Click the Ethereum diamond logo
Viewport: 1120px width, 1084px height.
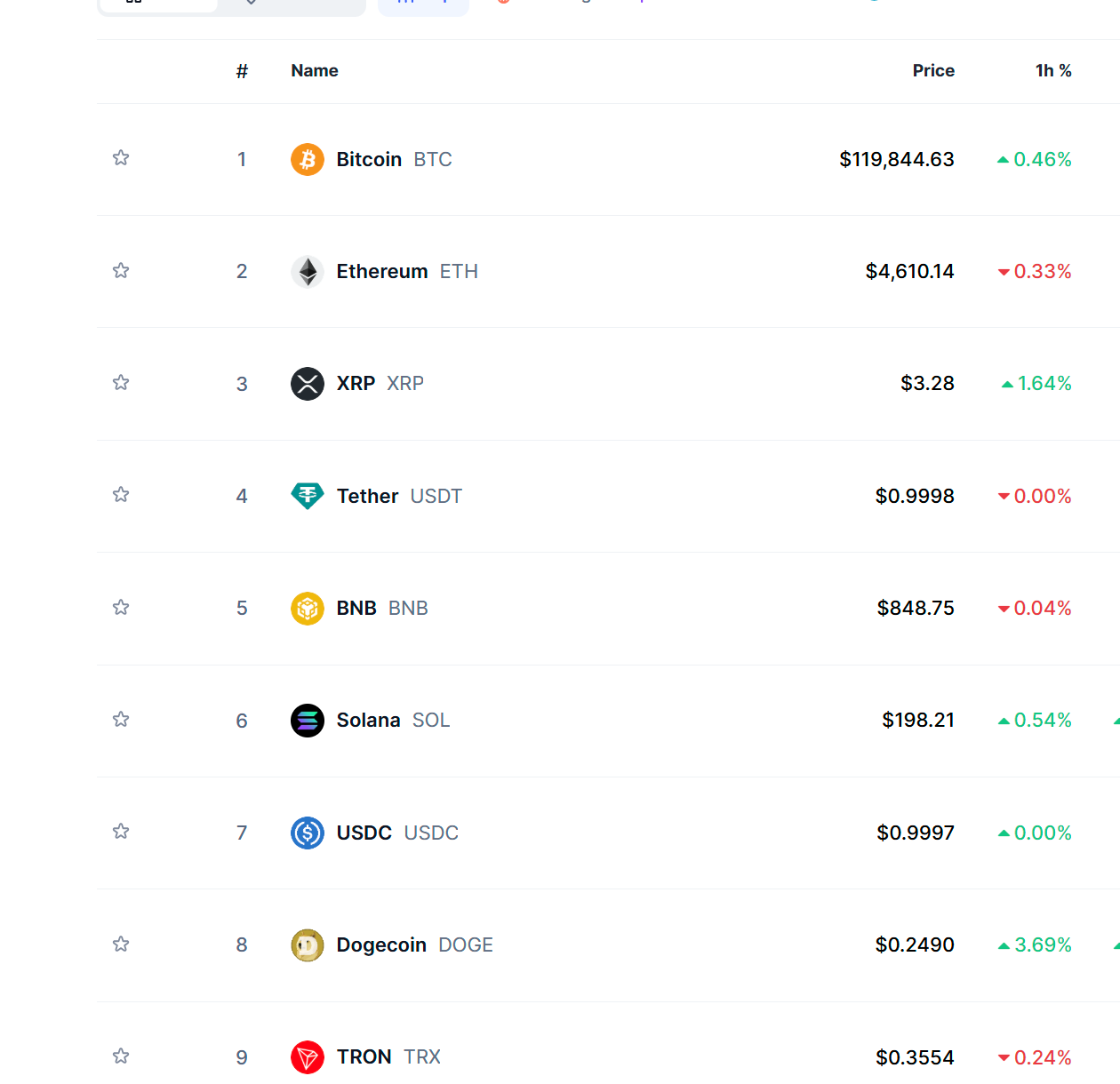(308, 272)
